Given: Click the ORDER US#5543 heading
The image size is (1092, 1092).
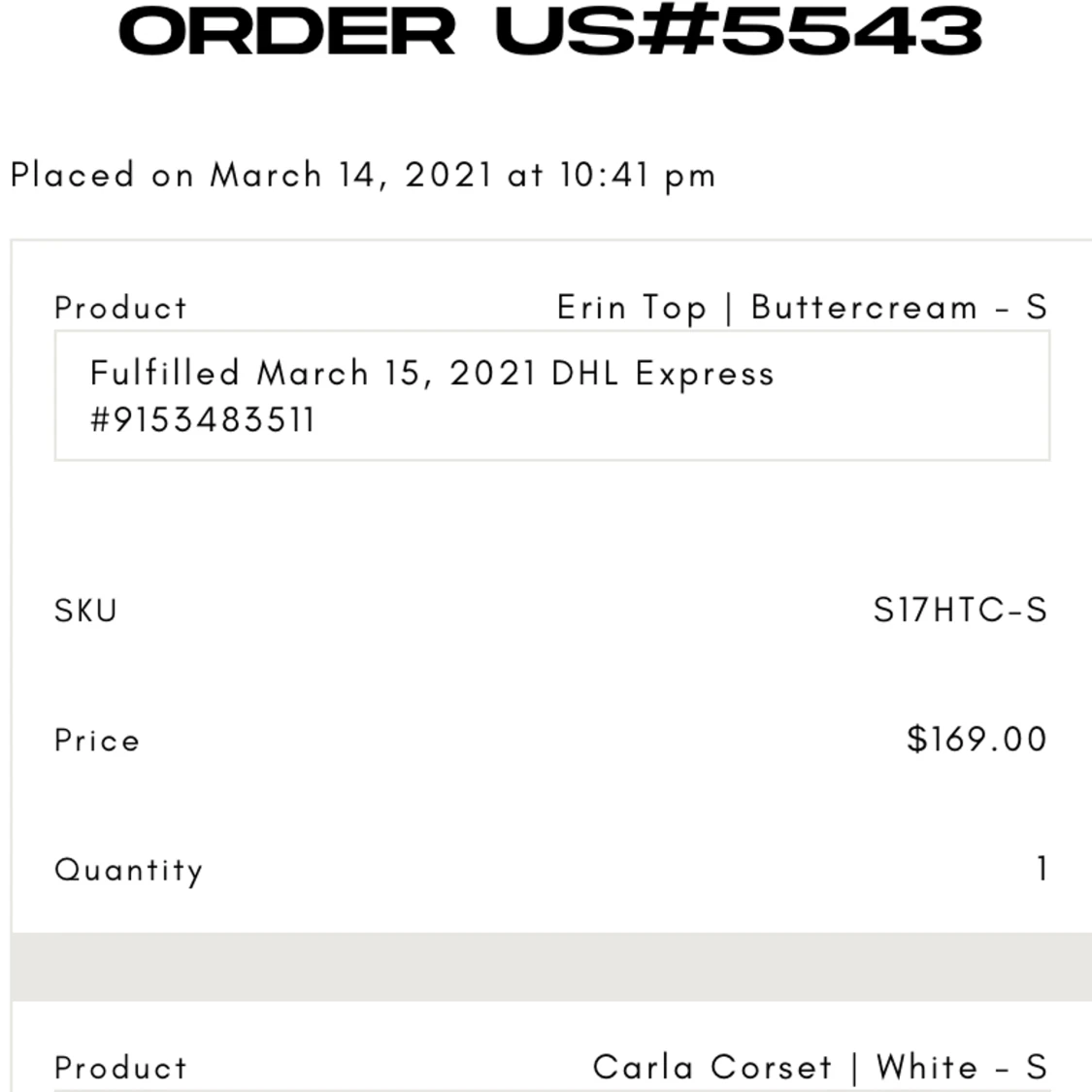Looking at the screenshot, I should (549, 32).
